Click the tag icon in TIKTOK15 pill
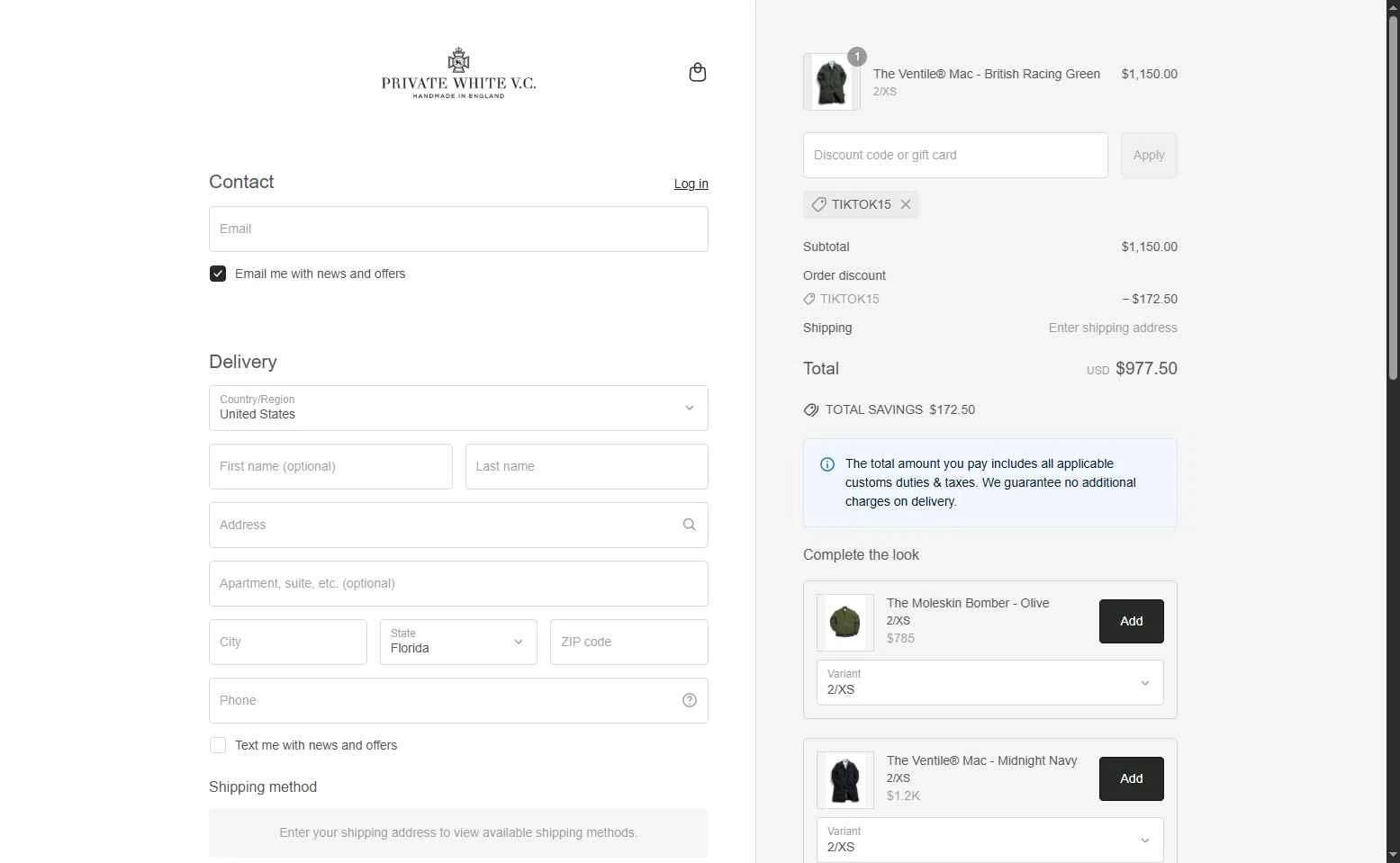This screenshot has width=1400, height=863. (818, 204)
